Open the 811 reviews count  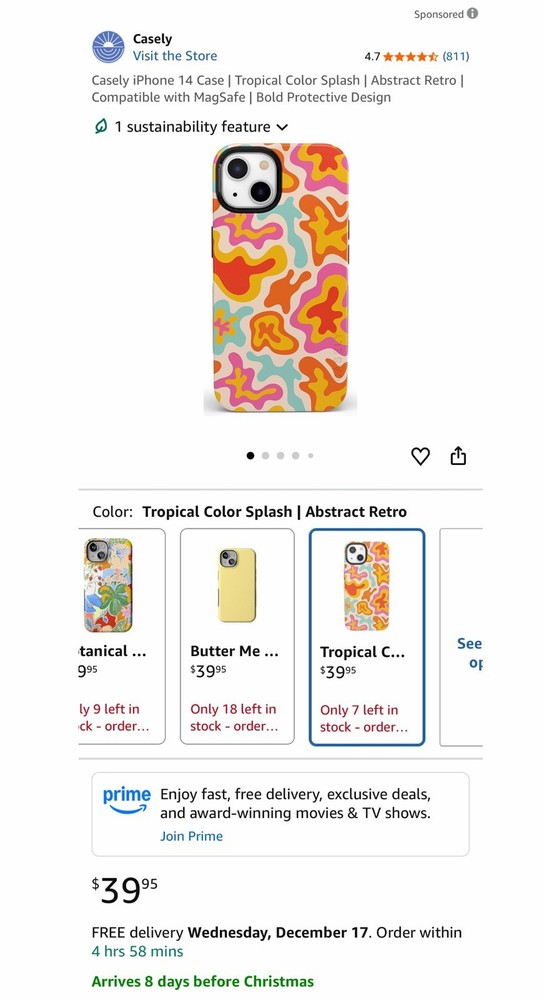[x=456, y=57]
